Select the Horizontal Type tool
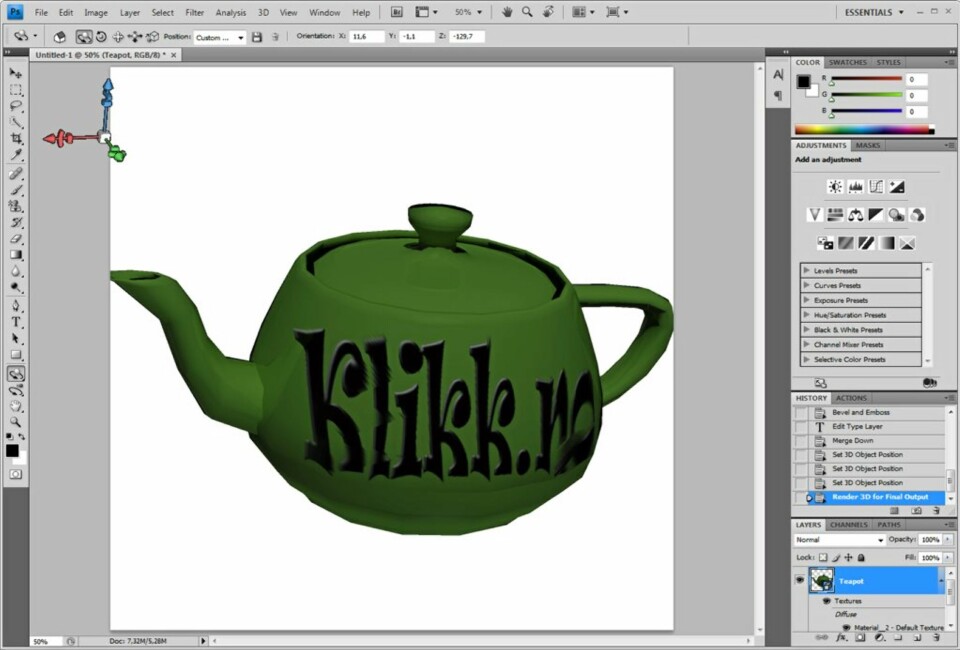The height and width of the screenshot is (650, 960). [x=16, y=322]
